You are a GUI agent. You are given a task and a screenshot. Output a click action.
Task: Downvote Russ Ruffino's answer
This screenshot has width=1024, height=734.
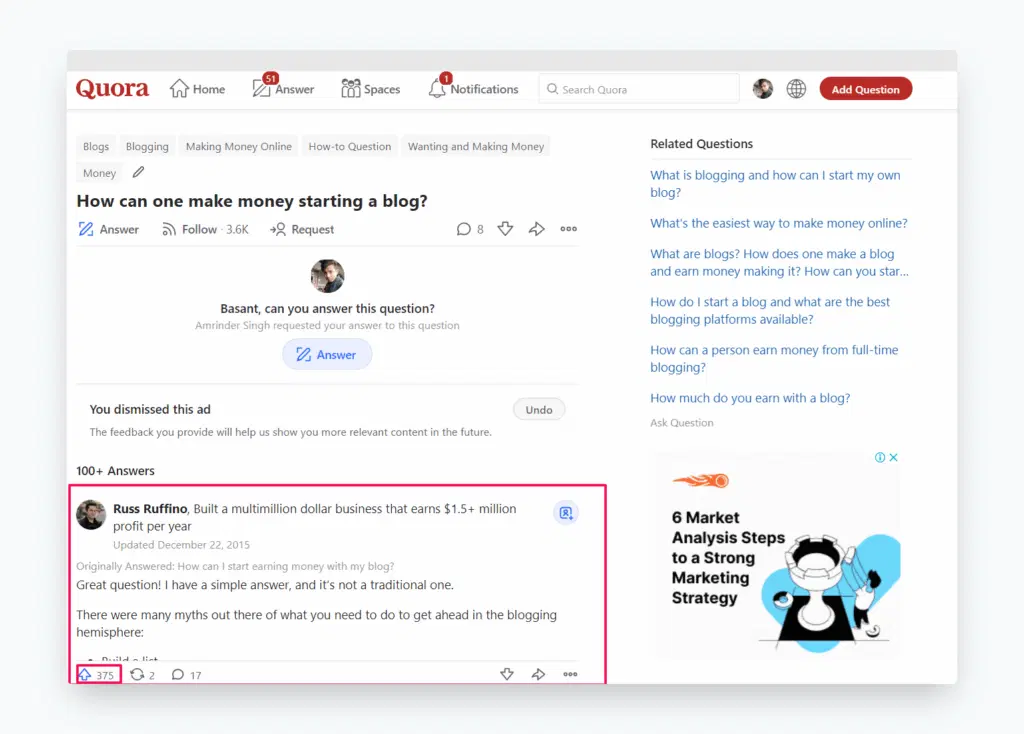click(507, 674)
